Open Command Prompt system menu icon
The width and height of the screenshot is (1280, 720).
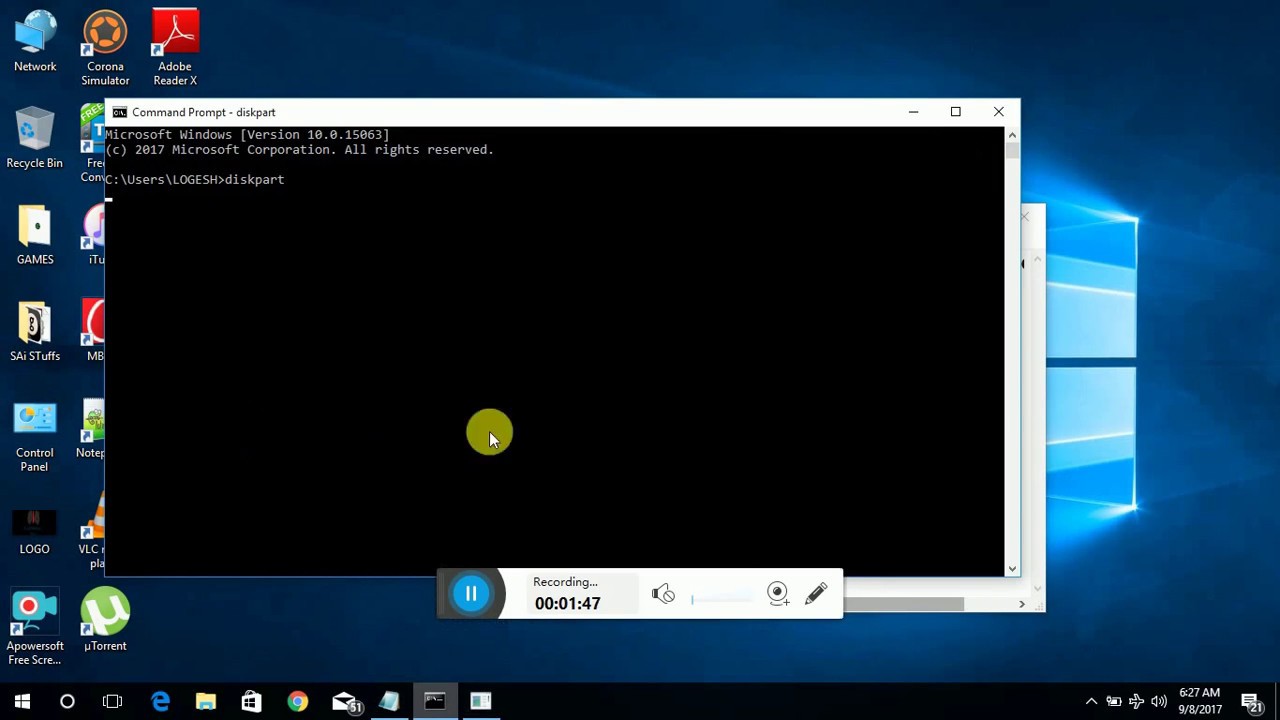point(120,112)
